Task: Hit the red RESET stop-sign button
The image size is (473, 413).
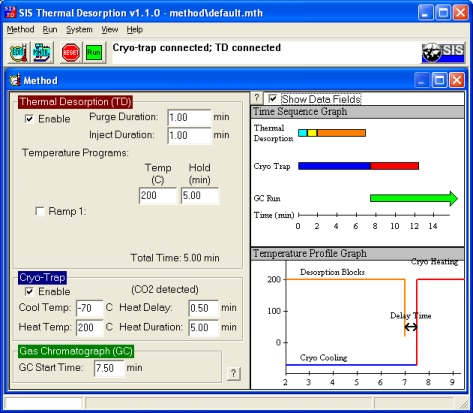Action: click(71, 52)
